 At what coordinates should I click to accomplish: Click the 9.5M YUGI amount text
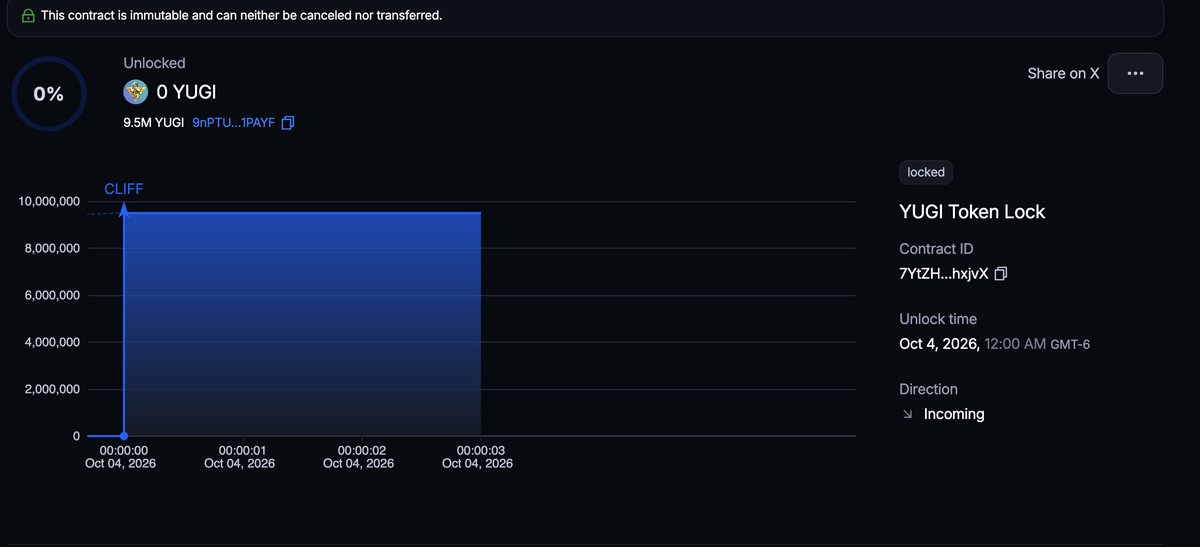153,123
